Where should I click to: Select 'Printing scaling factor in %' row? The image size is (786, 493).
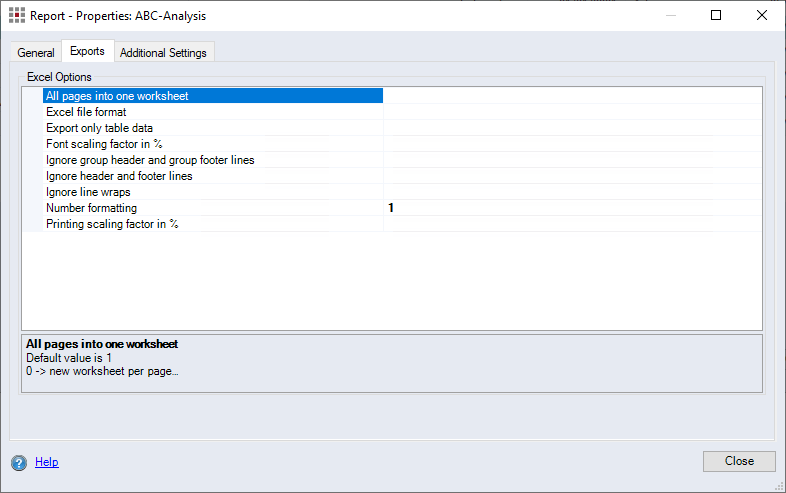[x=112, y=224]
